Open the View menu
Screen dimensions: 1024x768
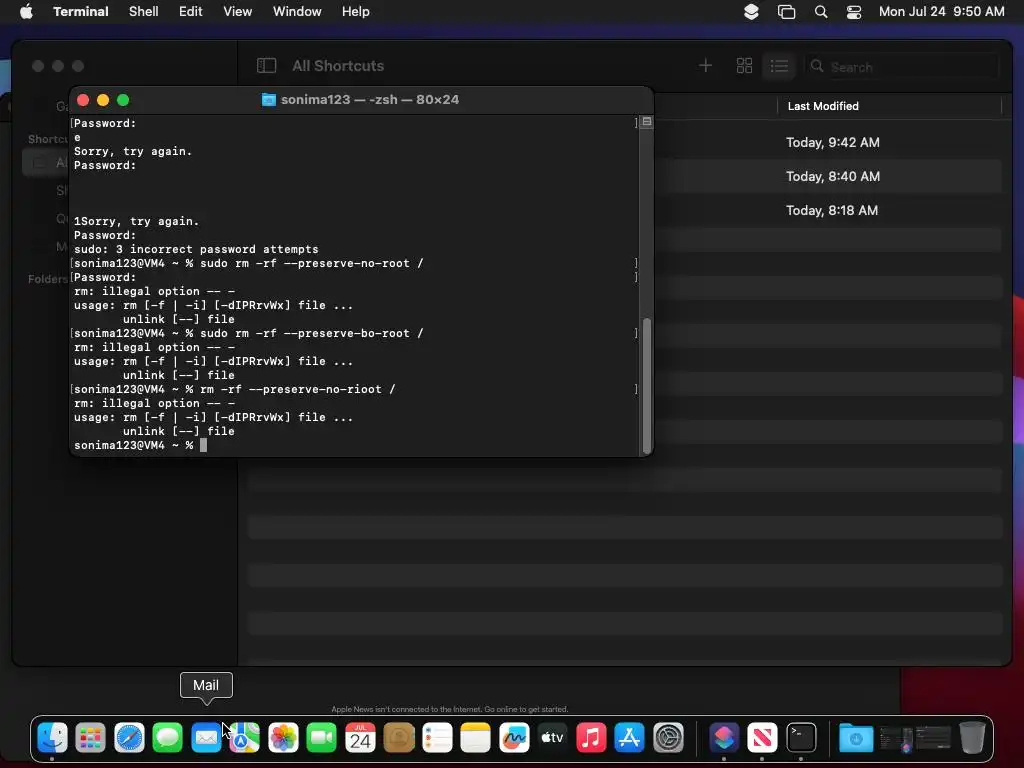point(238,12)
